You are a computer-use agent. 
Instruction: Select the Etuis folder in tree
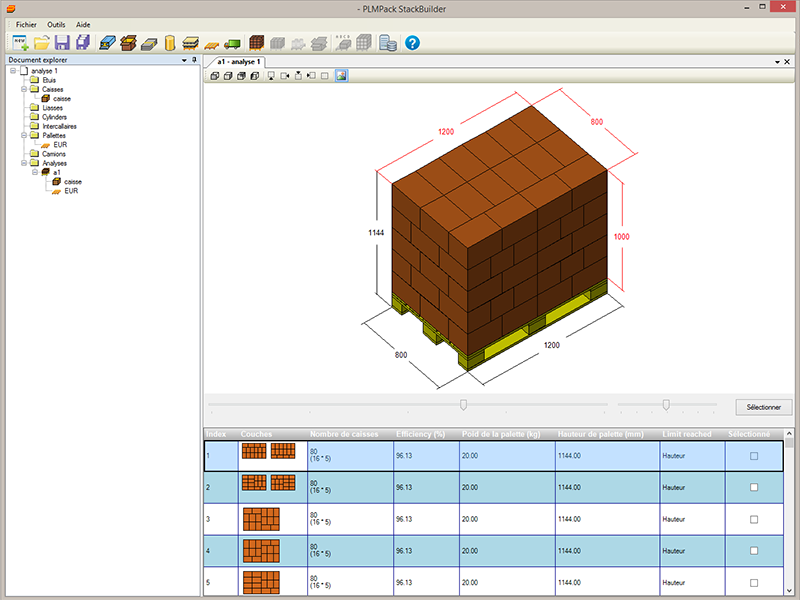tap(49, 80)
